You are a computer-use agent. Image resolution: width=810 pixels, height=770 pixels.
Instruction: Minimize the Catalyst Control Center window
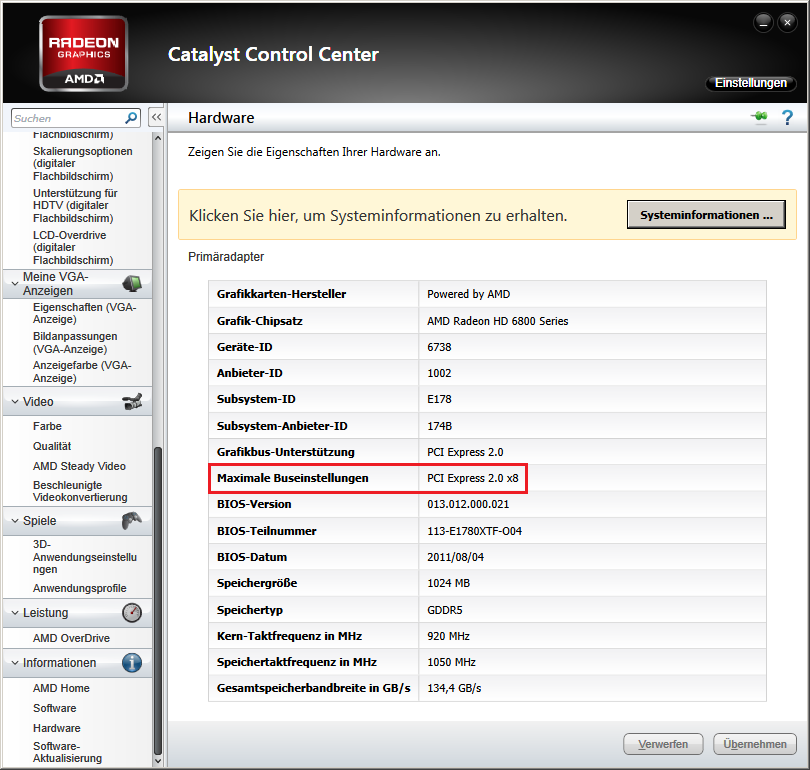(763, 23)
